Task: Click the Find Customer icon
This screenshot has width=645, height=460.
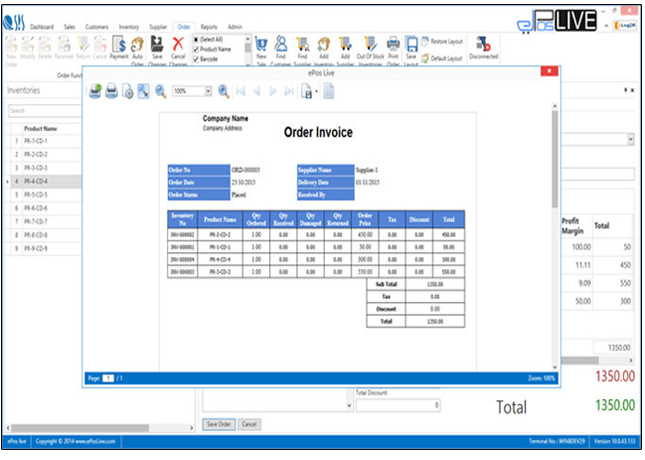Action: [283, 48]
